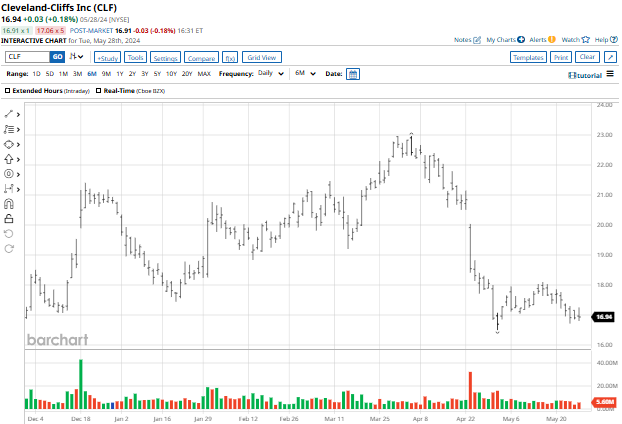Click the CLF symbol input field

[25, 58]
